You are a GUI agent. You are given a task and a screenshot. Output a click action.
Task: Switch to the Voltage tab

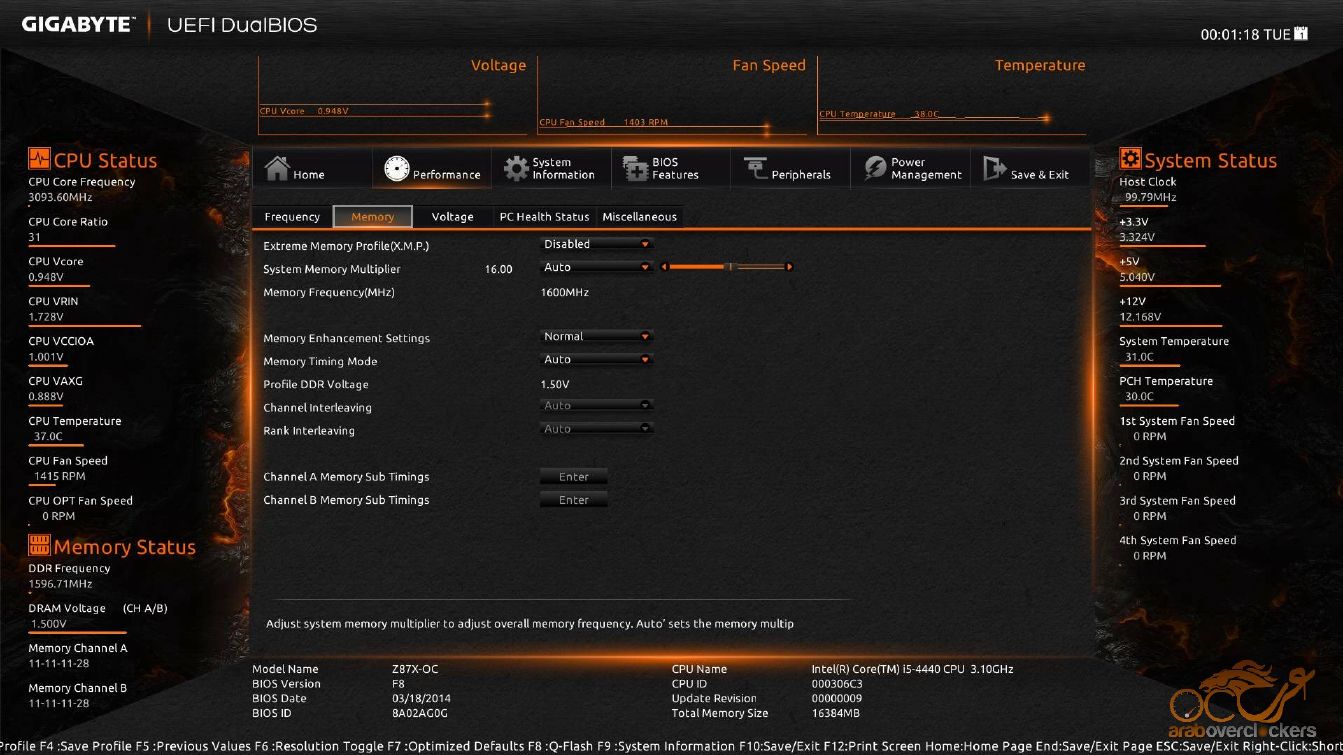(452, 217)
